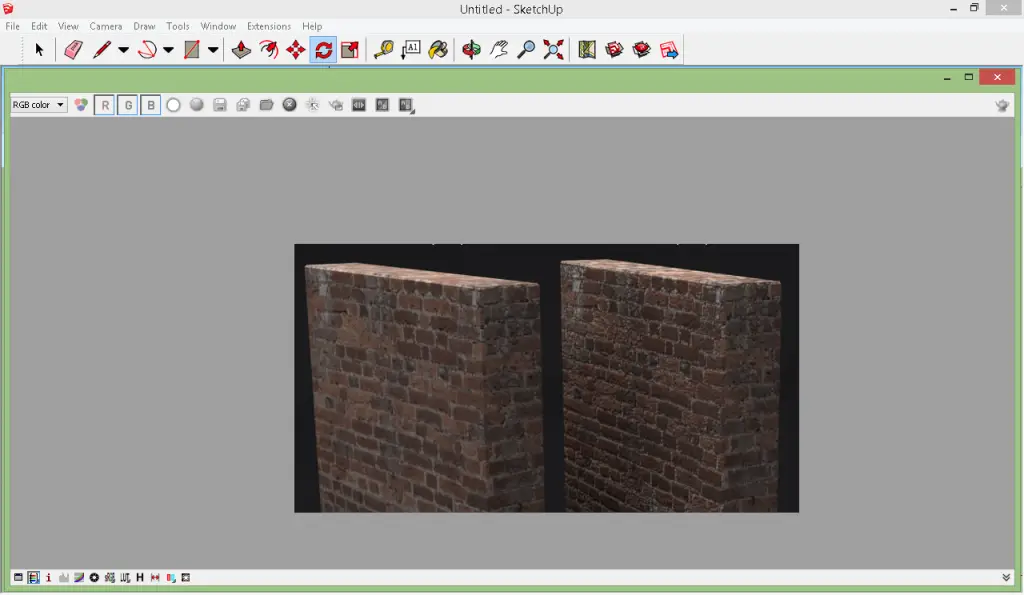Activate the Tape Measure tool
Screen dimensions: 1024x595
(383, 48)
